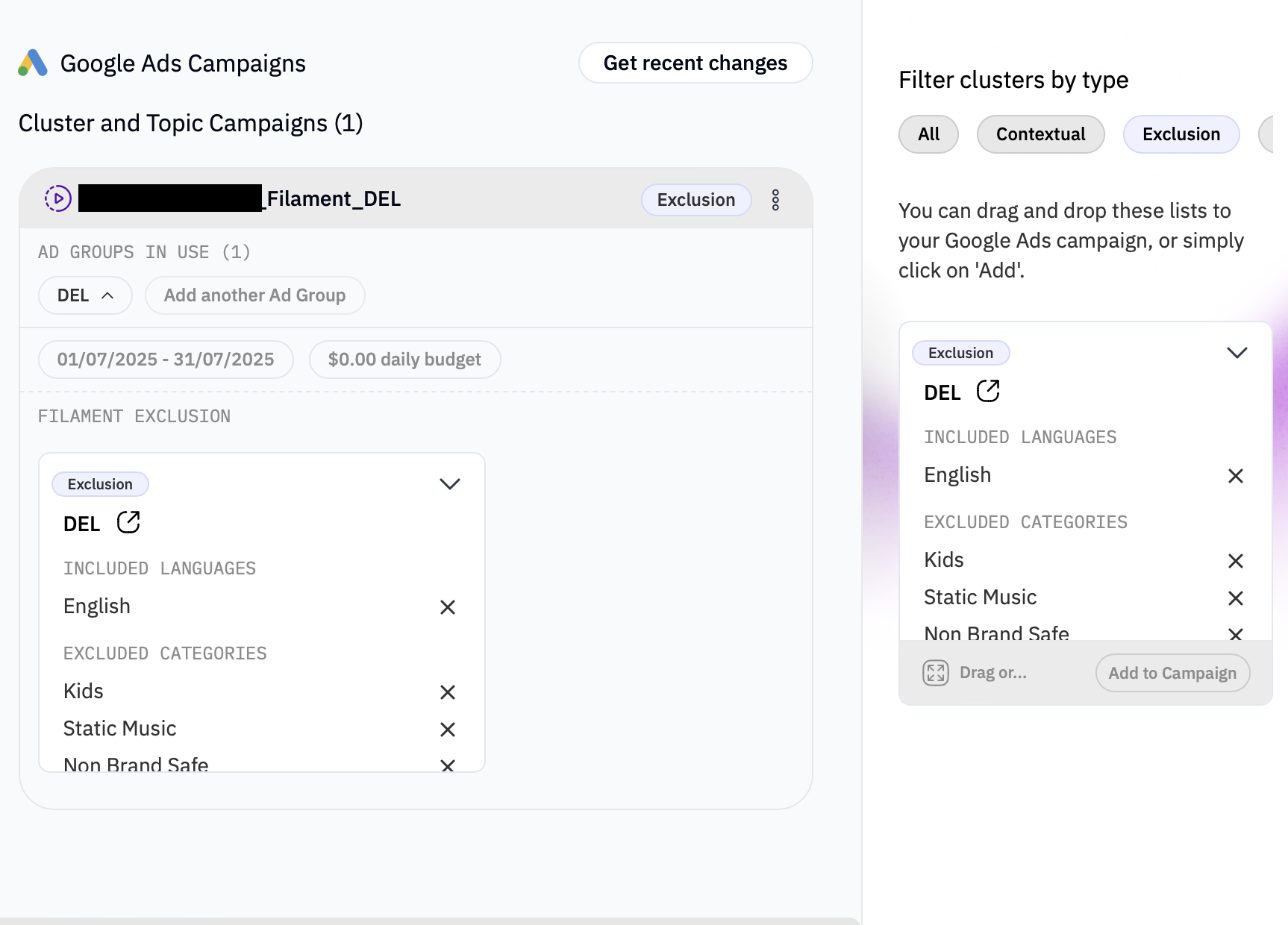Click Cluster and Topic Campaigns (1) heading
Screen dimensions: 1288x925
(190, 123)
